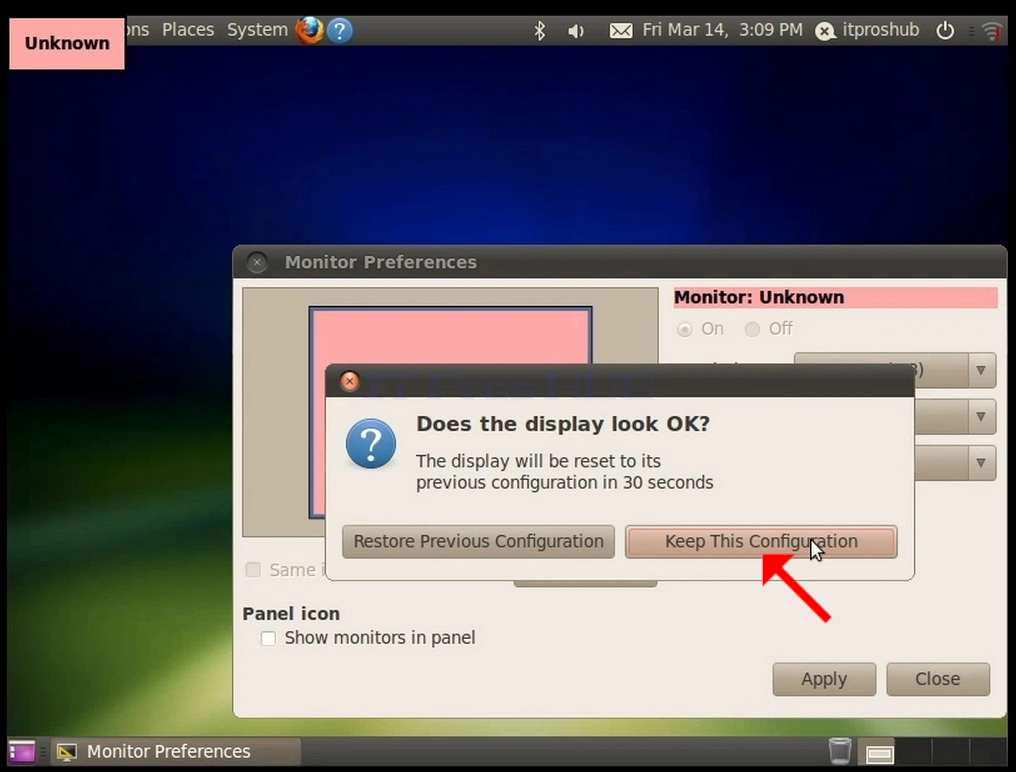This screenshot has height=772, width=1016.
Task: Open the Places menu
Action: 188,30
